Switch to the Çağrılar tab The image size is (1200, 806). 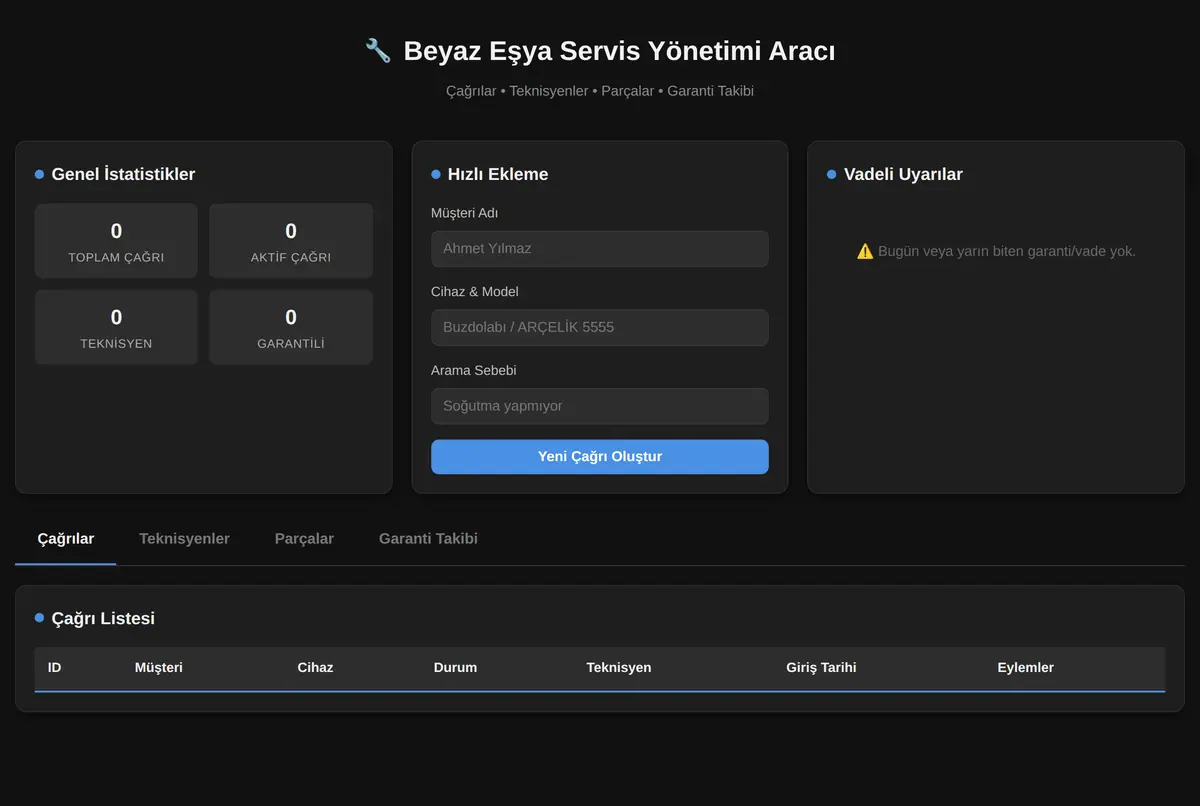pyautogui.click(x=66, y=539)
